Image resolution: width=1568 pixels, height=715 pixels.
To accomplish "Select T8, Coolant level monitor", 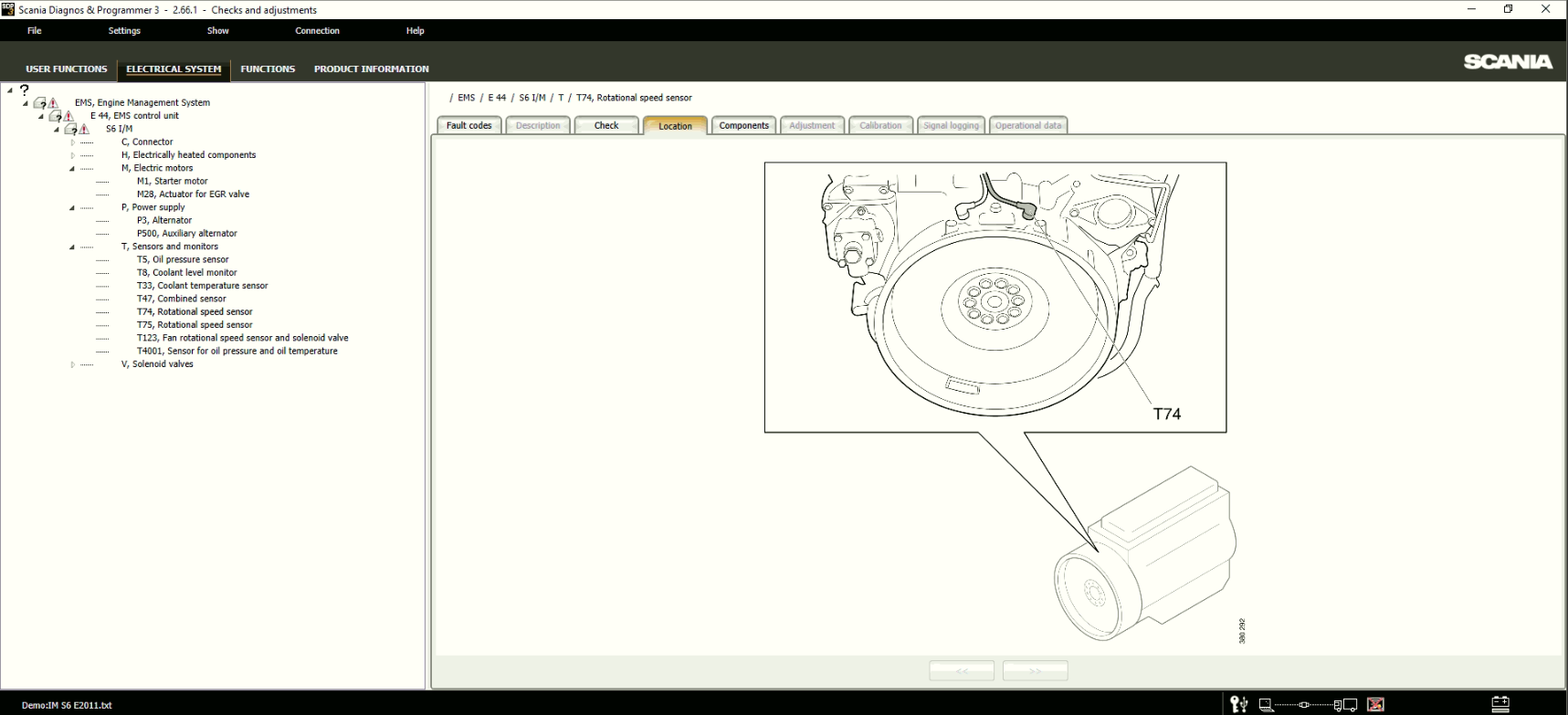I will tap(186, 272).
